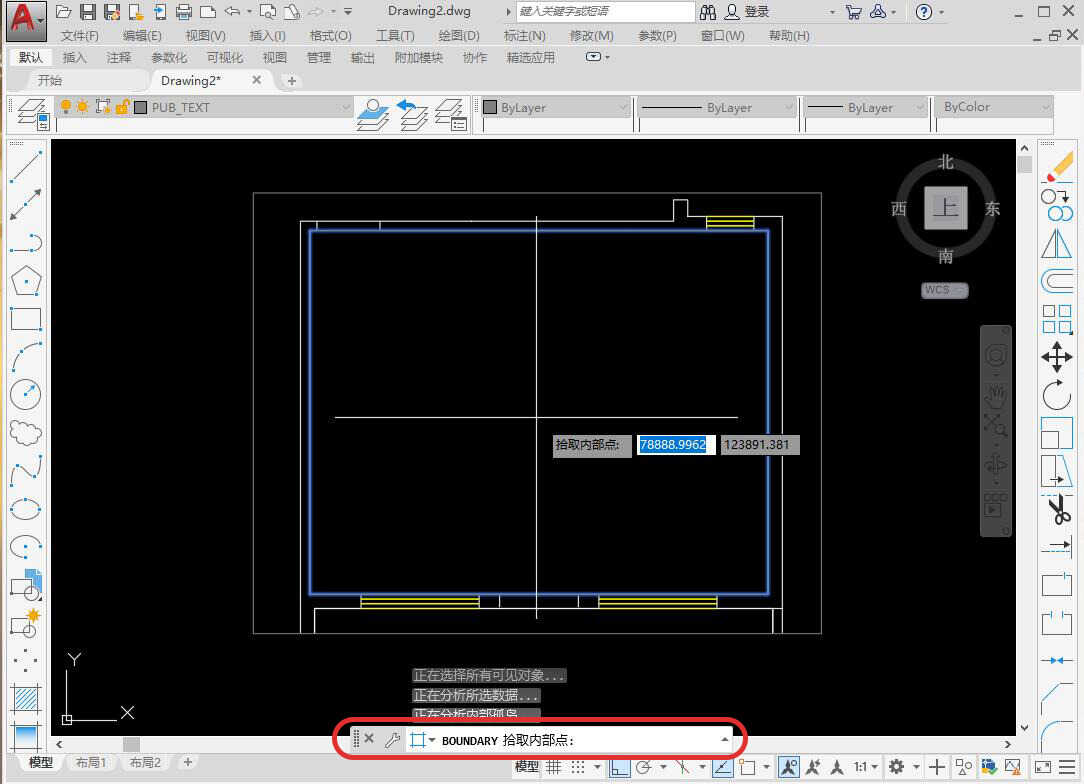
Task: Toggle the drawing grid display
Action: [554, 767]
